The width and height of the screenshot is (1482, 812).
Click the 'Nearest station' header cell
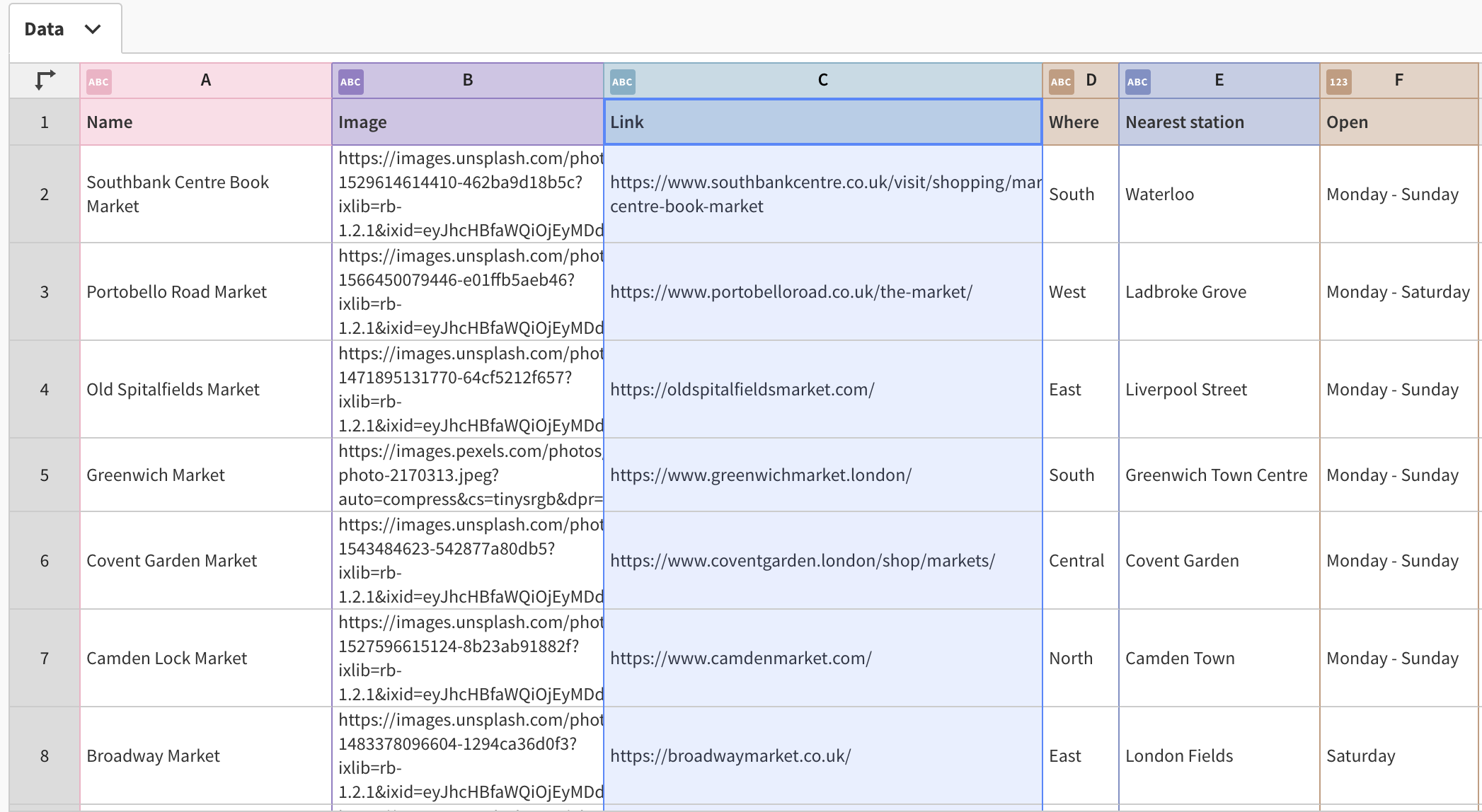(1219, 122)
